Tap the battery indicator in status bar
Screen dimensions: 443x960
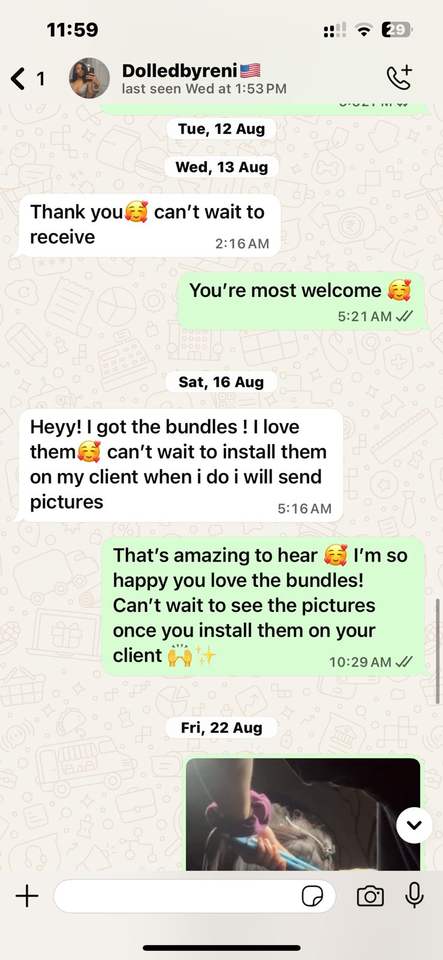pyautogui.click(x=396, y=29)
